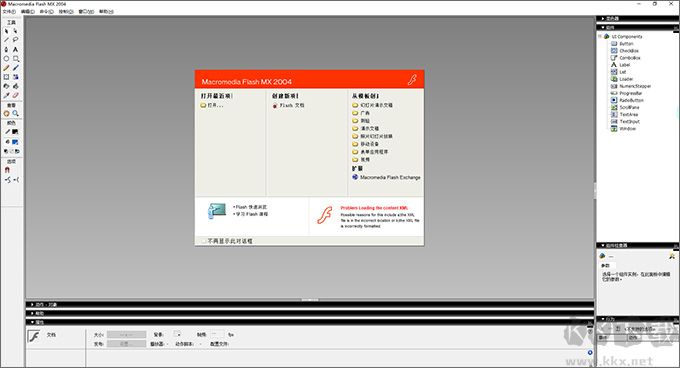Image resolution: width=680 pixels, height=368 pixels.
Task: Select the Text tool
Action: point(16,49)
